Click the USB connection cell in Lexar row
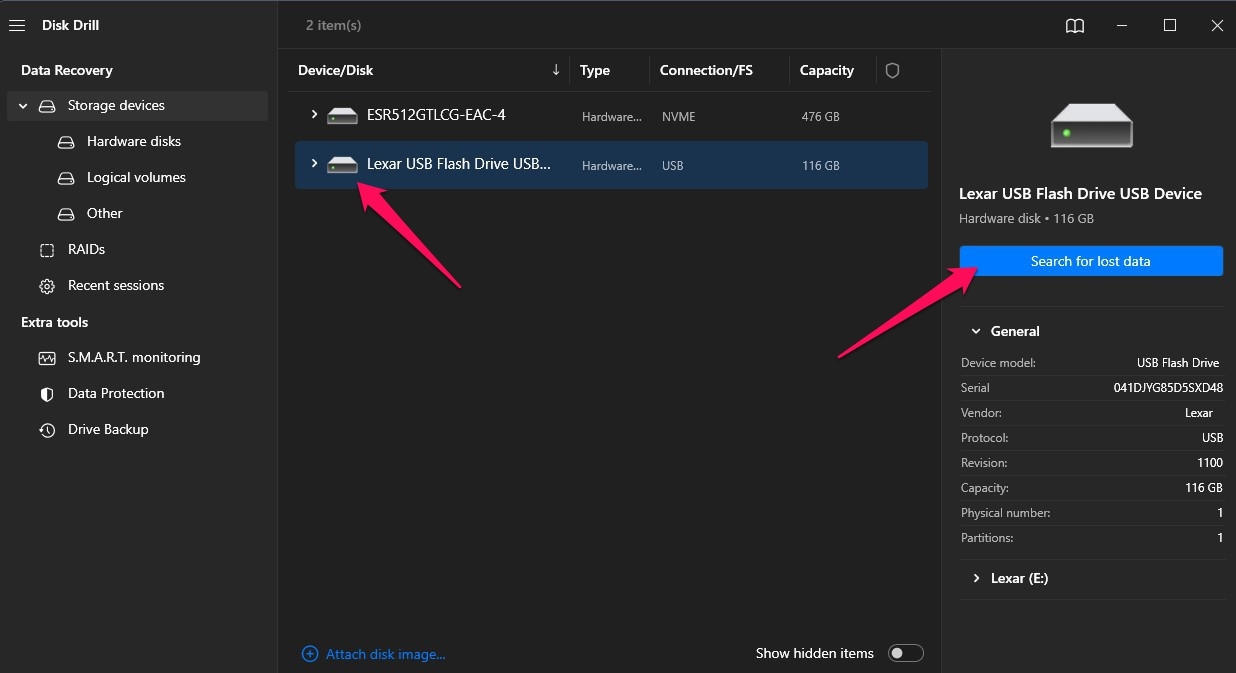This screenshot has width=1236, height=673. point(673,166)
